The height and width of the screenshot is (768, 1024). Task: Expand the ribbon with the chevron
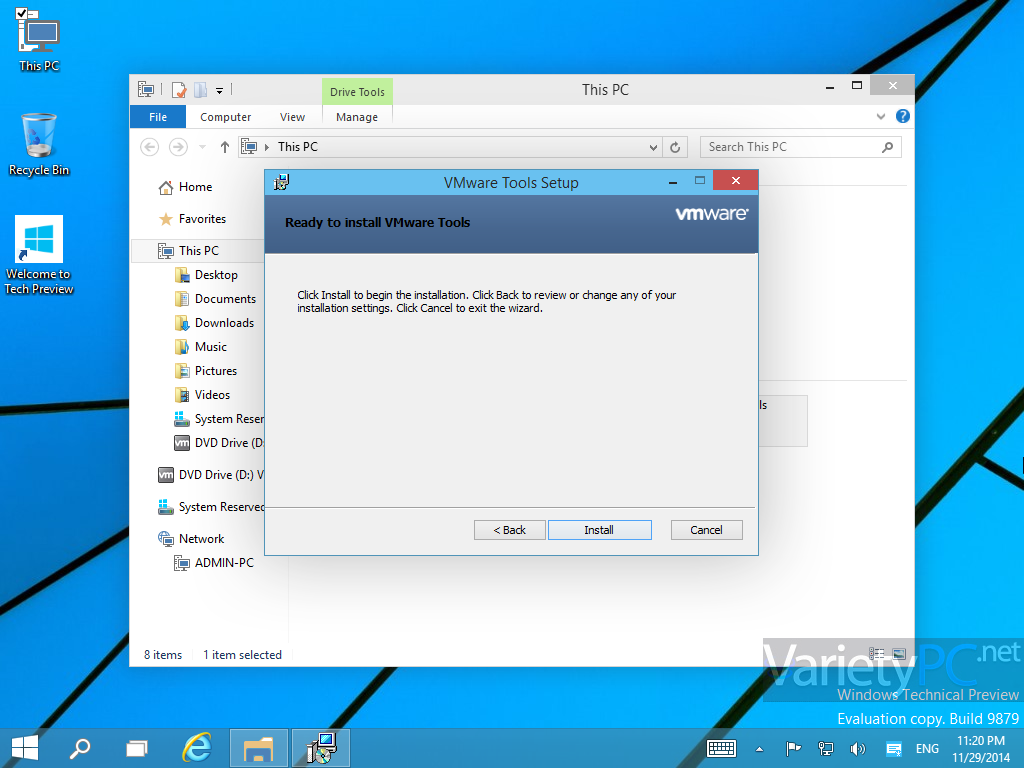(881, 117)
